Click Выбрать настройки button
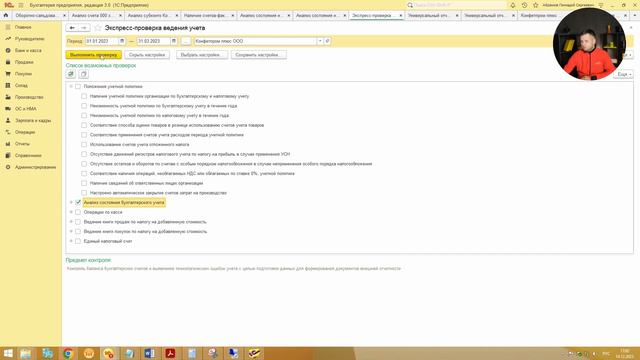640x360 pixels. point(202,55)
